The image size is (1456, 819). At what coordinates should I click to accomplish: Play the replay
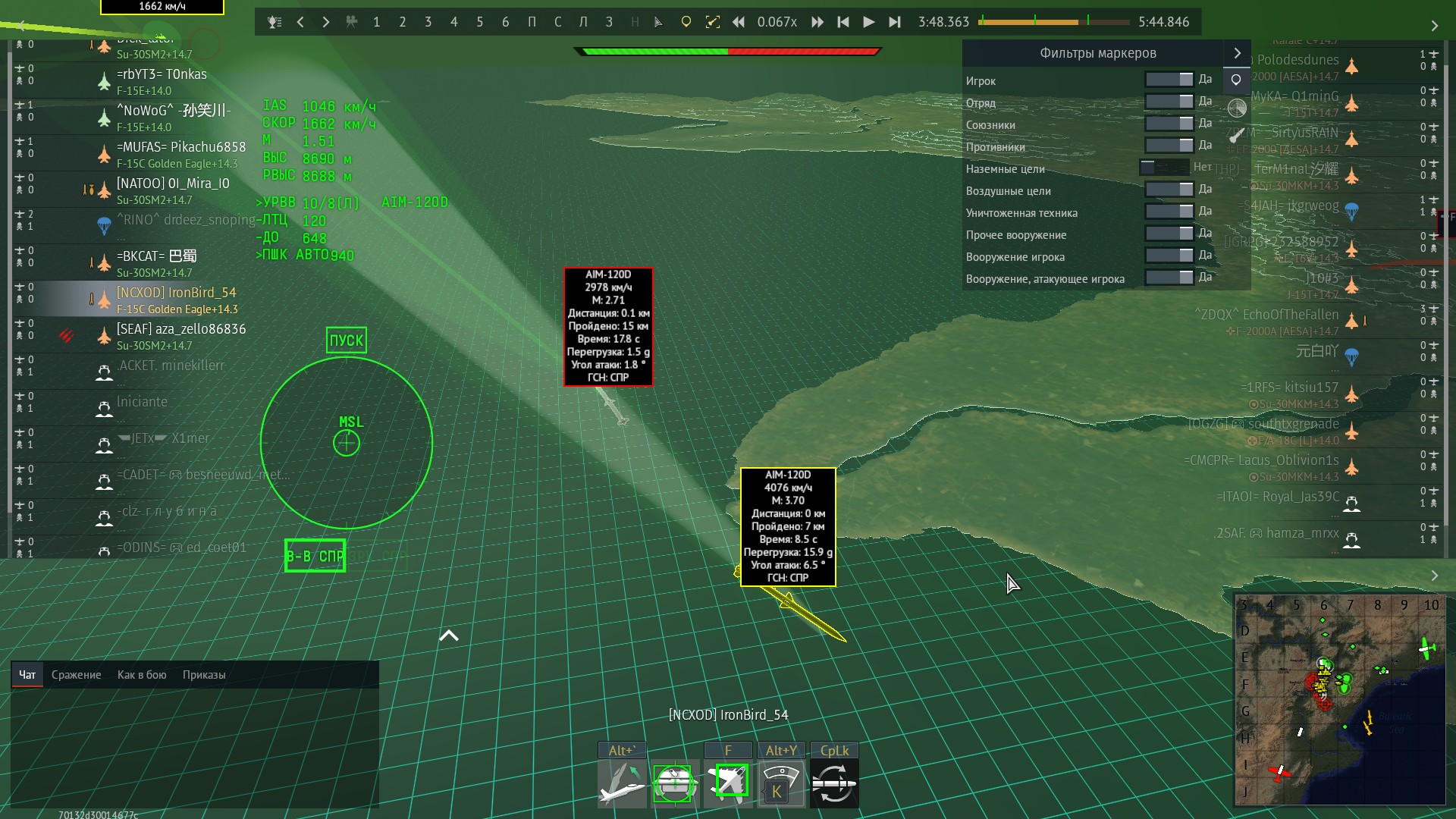[869, 22]
